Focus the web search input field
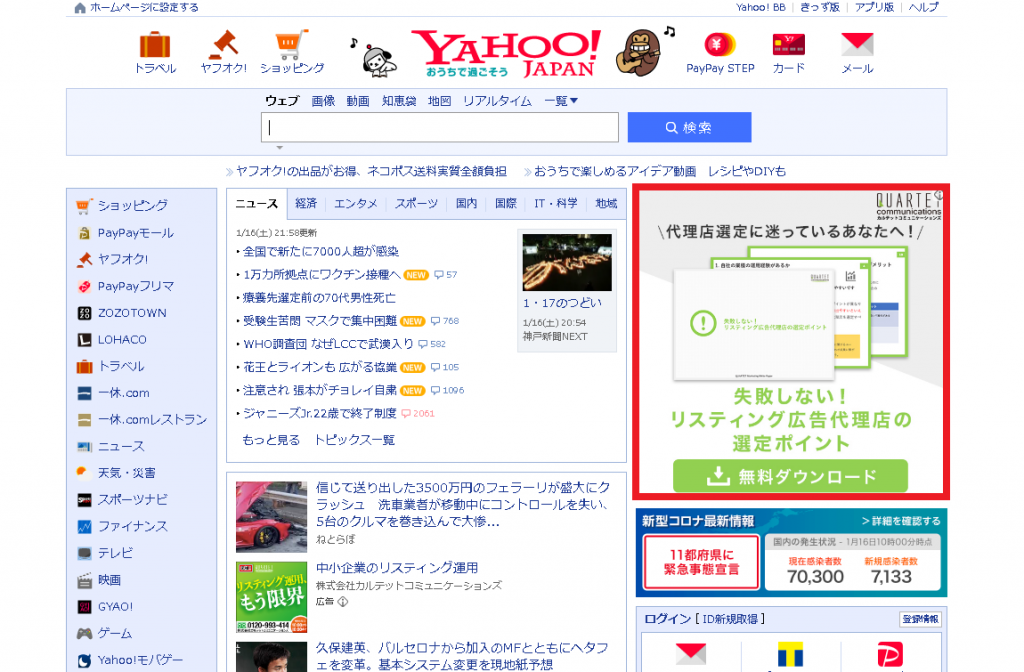This screenshot has height=672, width=1024. coord(440,127)
